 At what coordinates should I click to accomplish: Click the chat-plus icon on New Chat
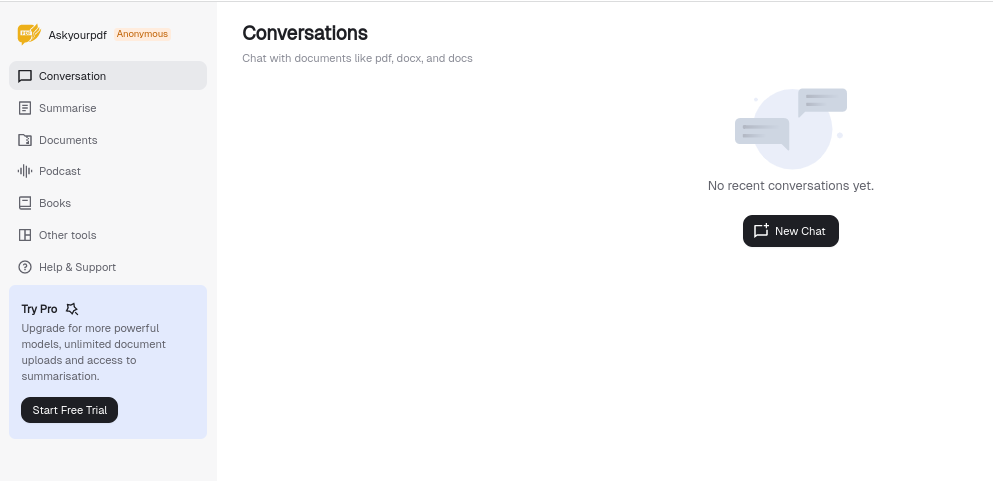click(x=761, y=231)
